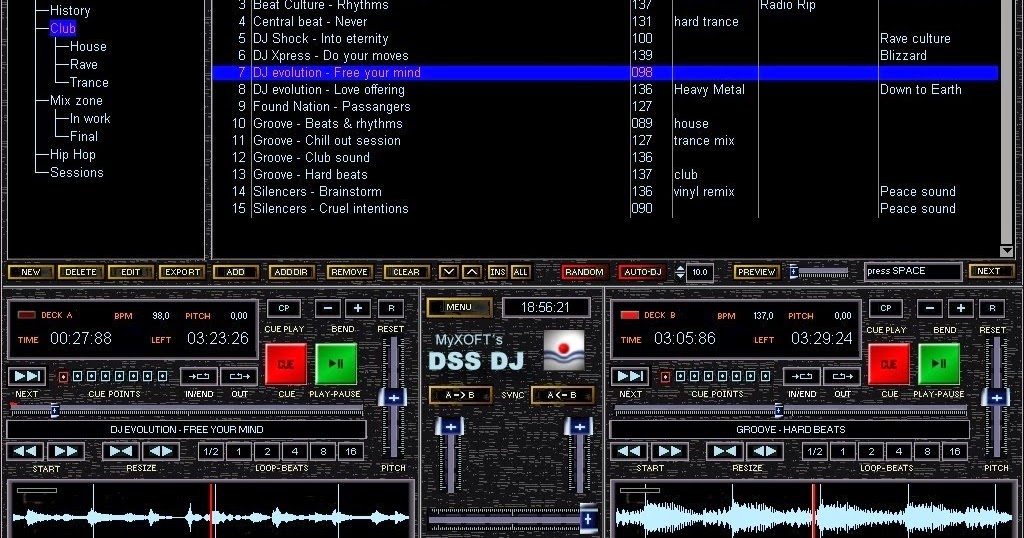Click Deck A red CUE button
The width and height of the screenshot is (1024, 538).
(x=286, y=364)
